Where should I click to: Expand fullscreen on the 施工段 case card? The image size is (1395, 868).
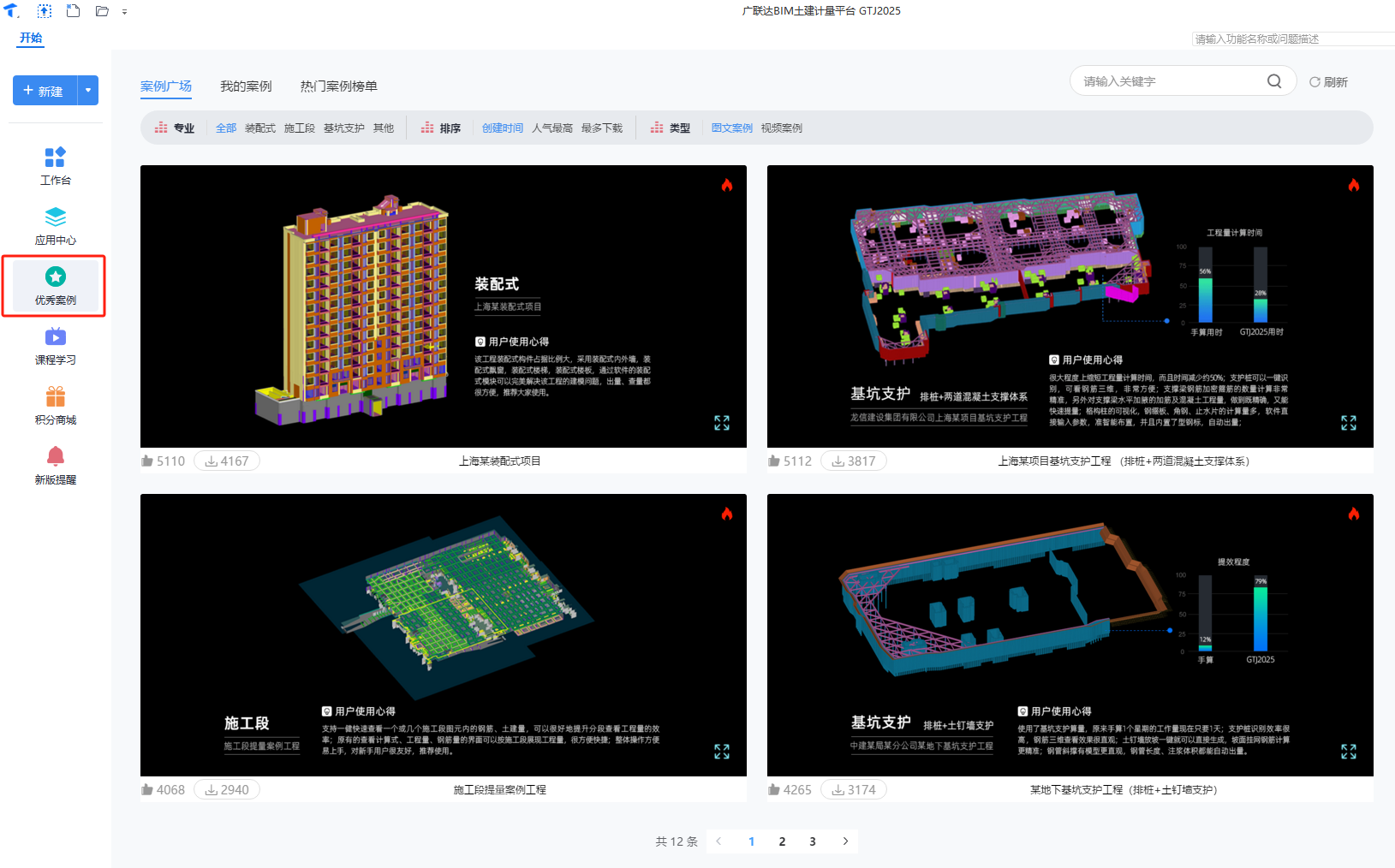click(722, 752)
